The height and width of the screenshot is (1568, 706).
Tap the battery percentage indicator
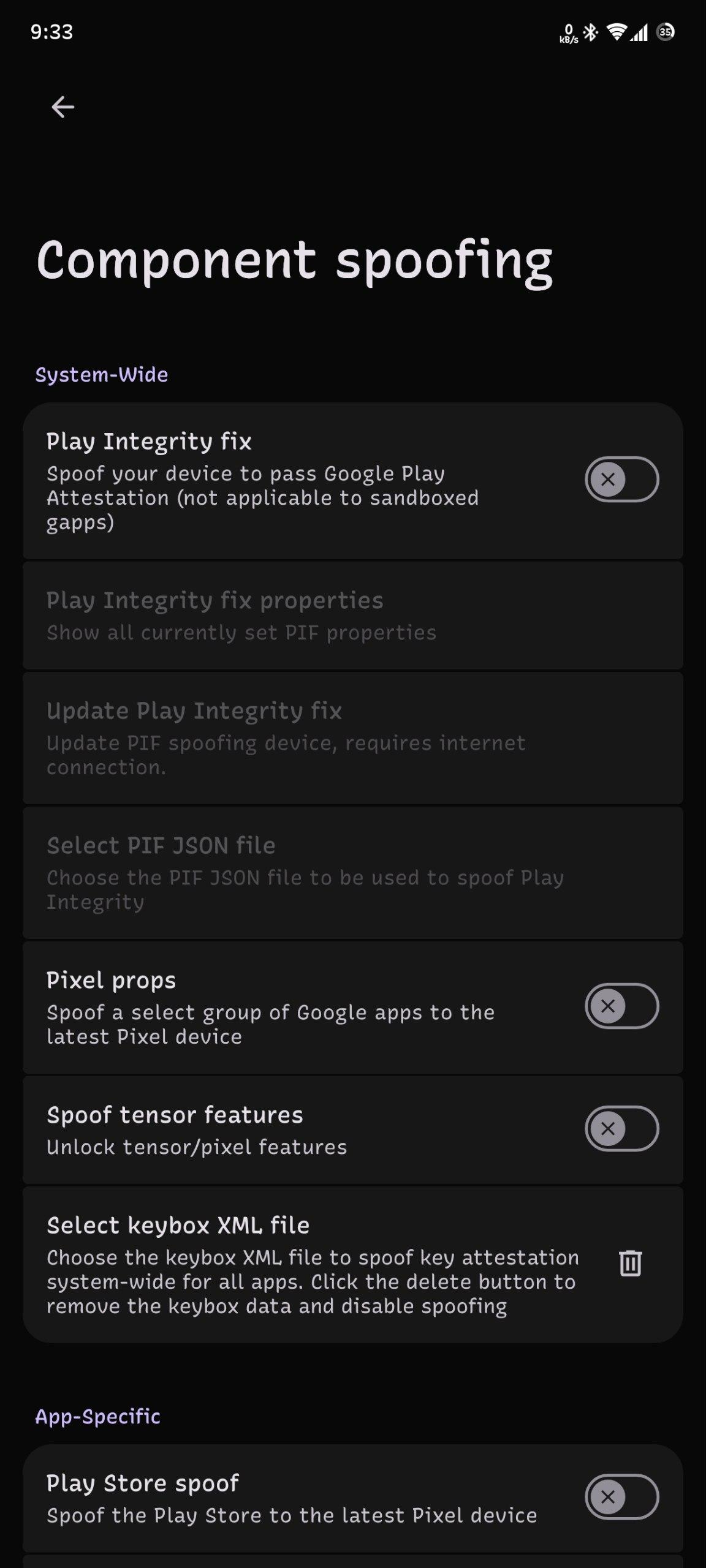click(666, 32)
